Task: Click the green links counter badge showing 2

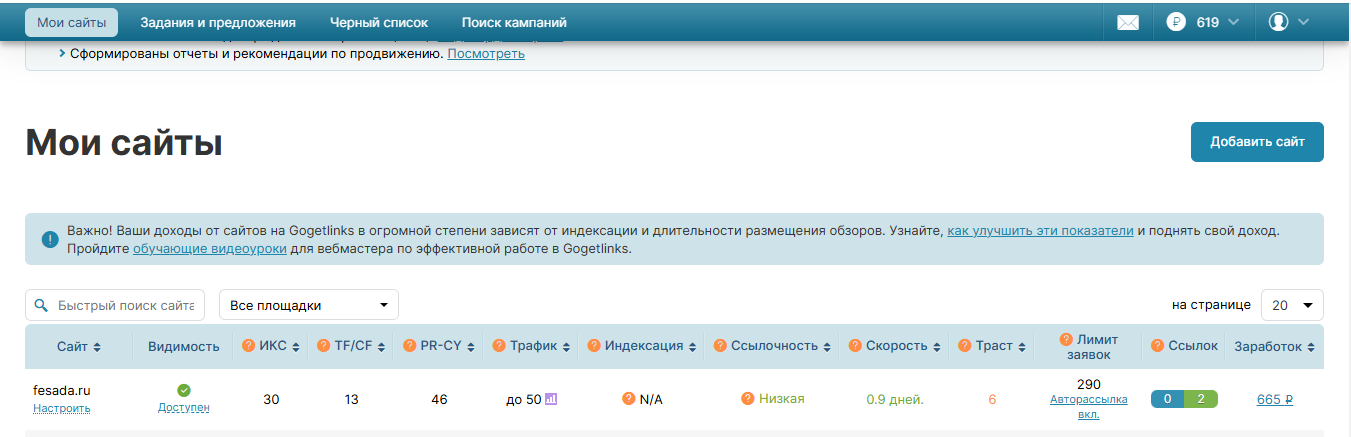Action: coord(1200,399)
